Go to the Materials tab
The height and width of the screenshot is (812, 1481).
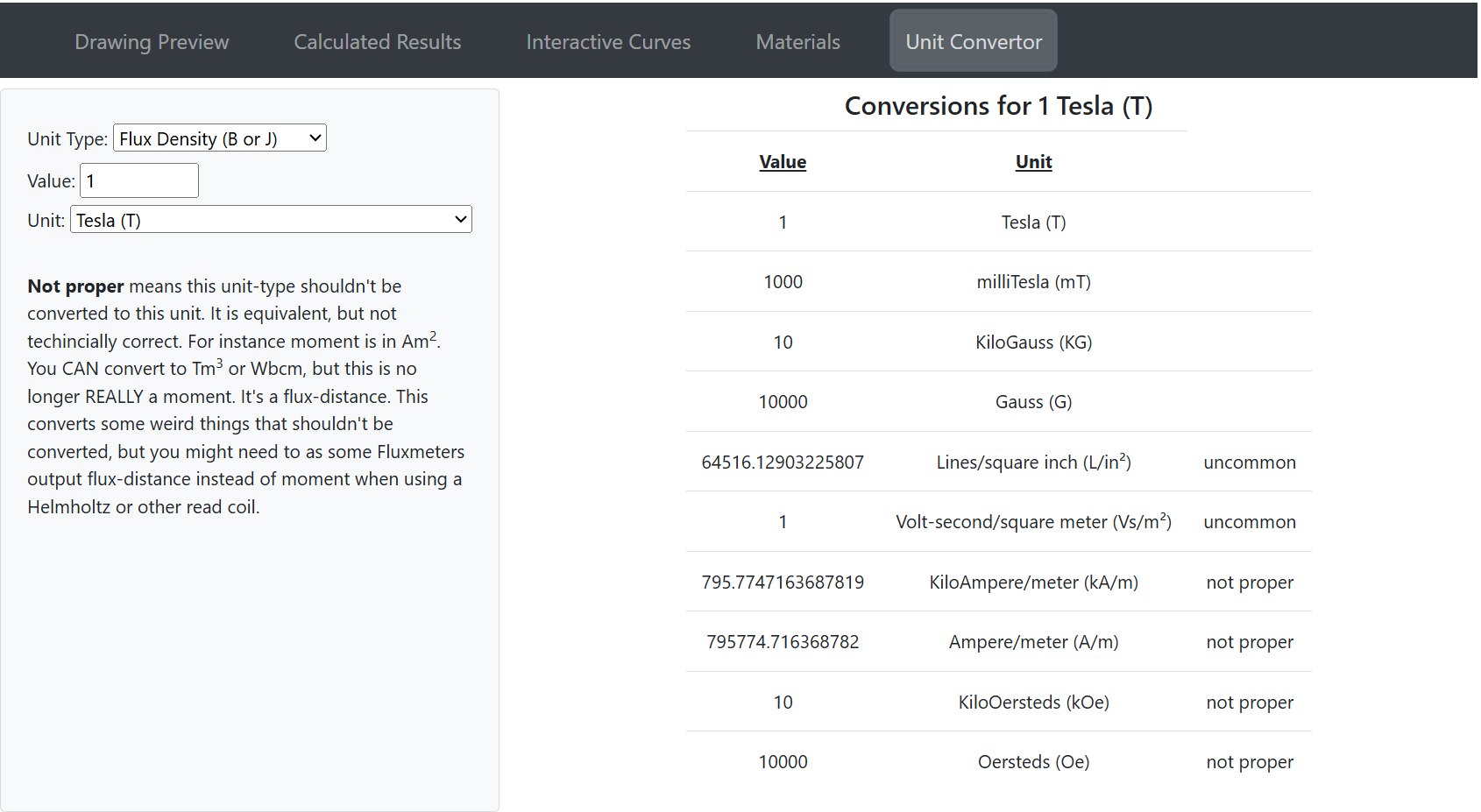point(797,42)
